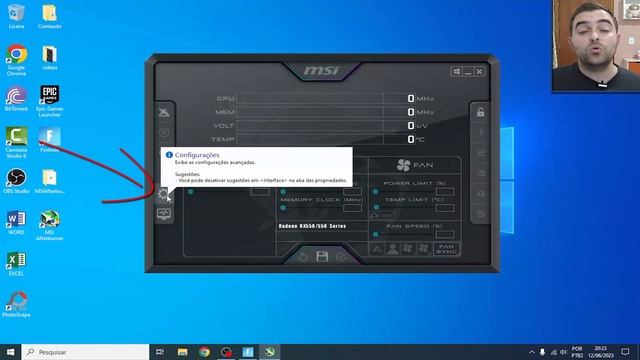Click the reset settings icon
Screen dimensions: 640x360
click(303, 257)
